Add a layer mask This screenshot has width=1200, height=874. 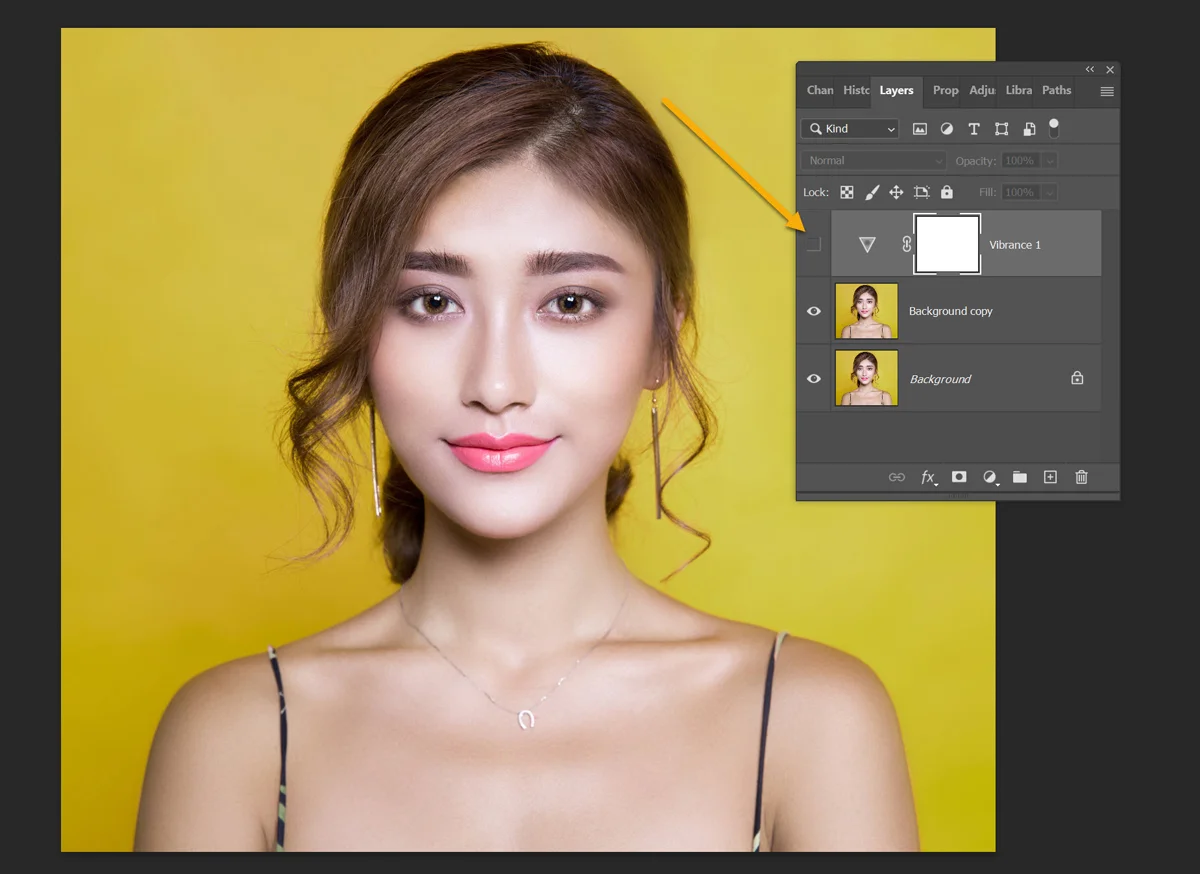(x=959, y=477)
